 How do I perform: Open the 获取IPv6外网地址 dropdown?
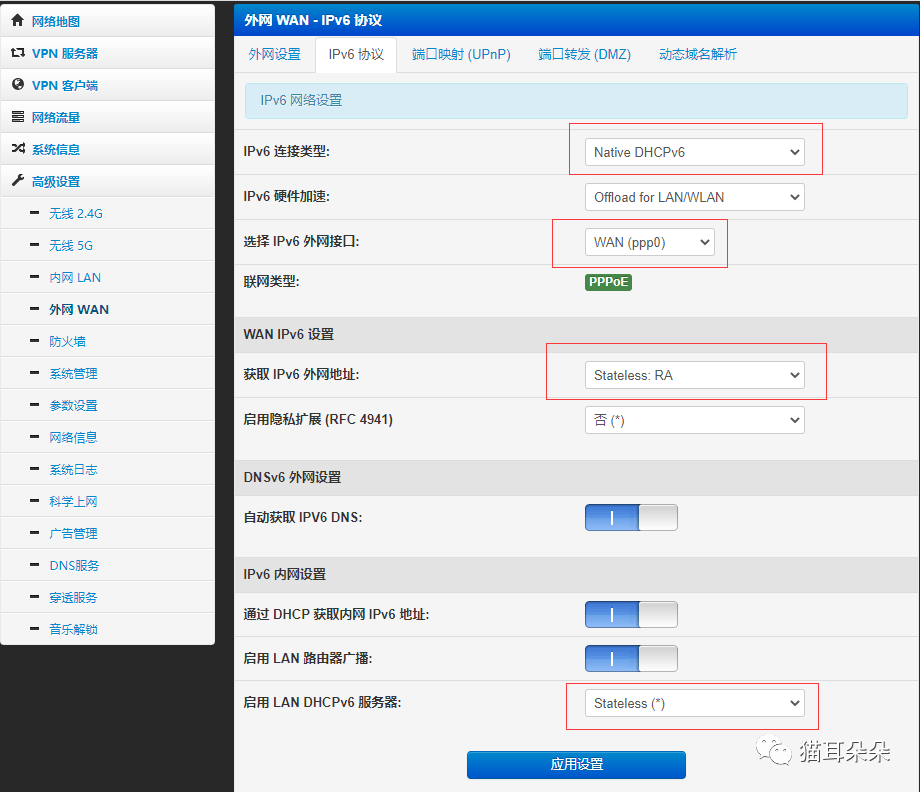tap(694, 374)
